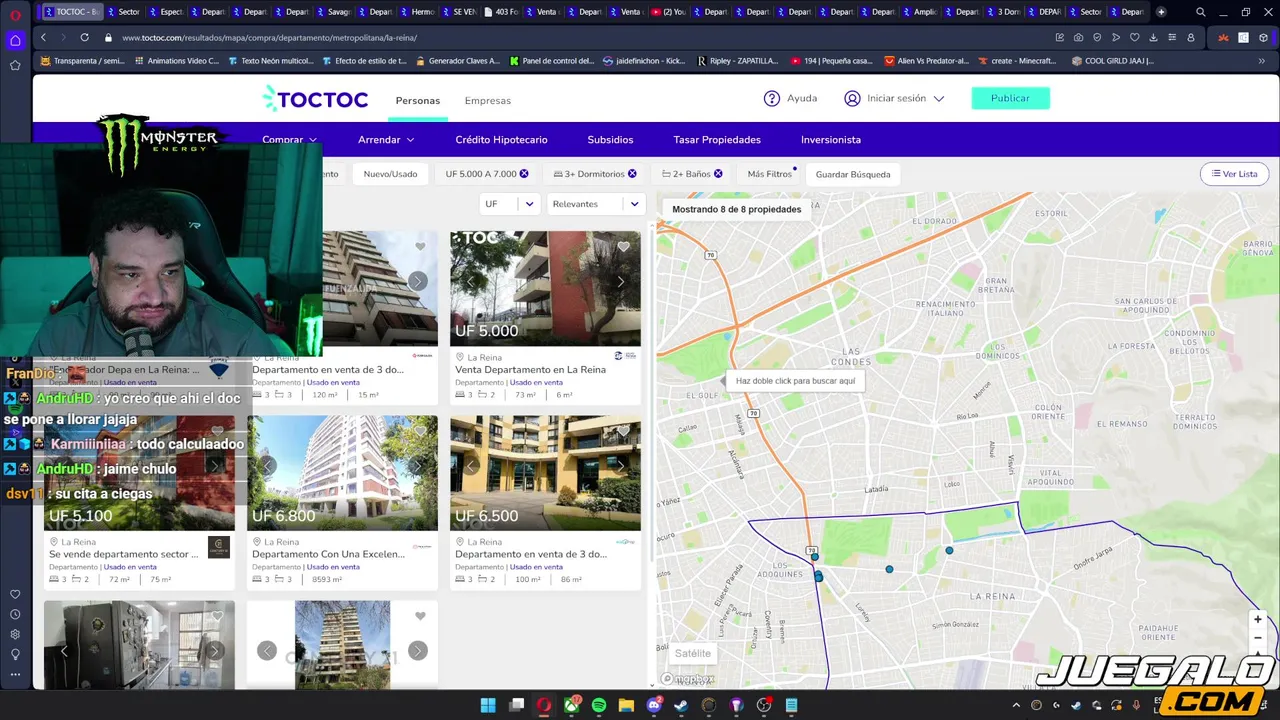1280x720 pixels.
Task: Next photo on UF 6.800 listing
Action: coord(417,466)
